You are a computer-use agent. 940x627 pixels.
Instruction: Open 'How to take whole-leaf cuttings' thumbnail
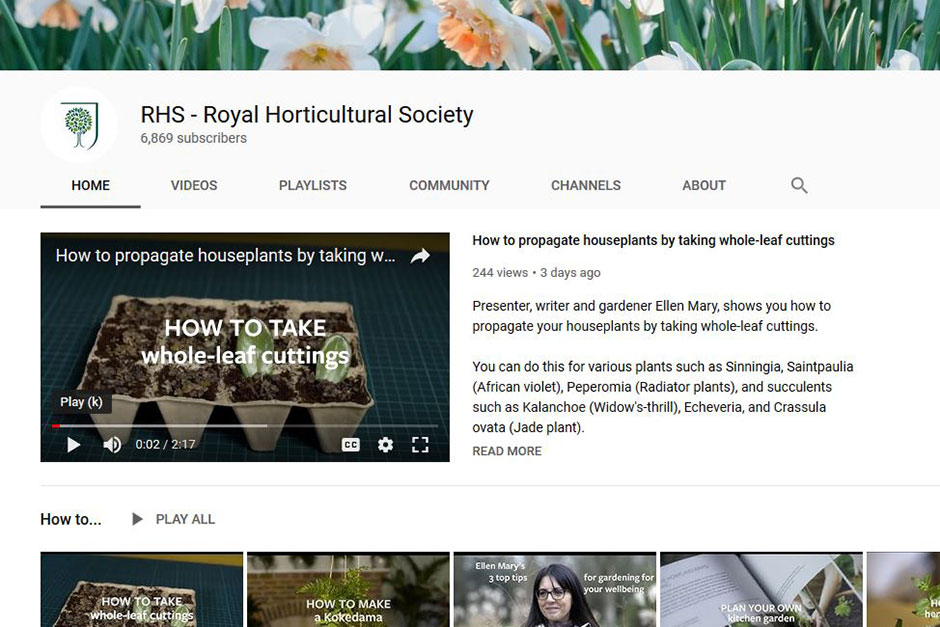click(x=142, y=589)
